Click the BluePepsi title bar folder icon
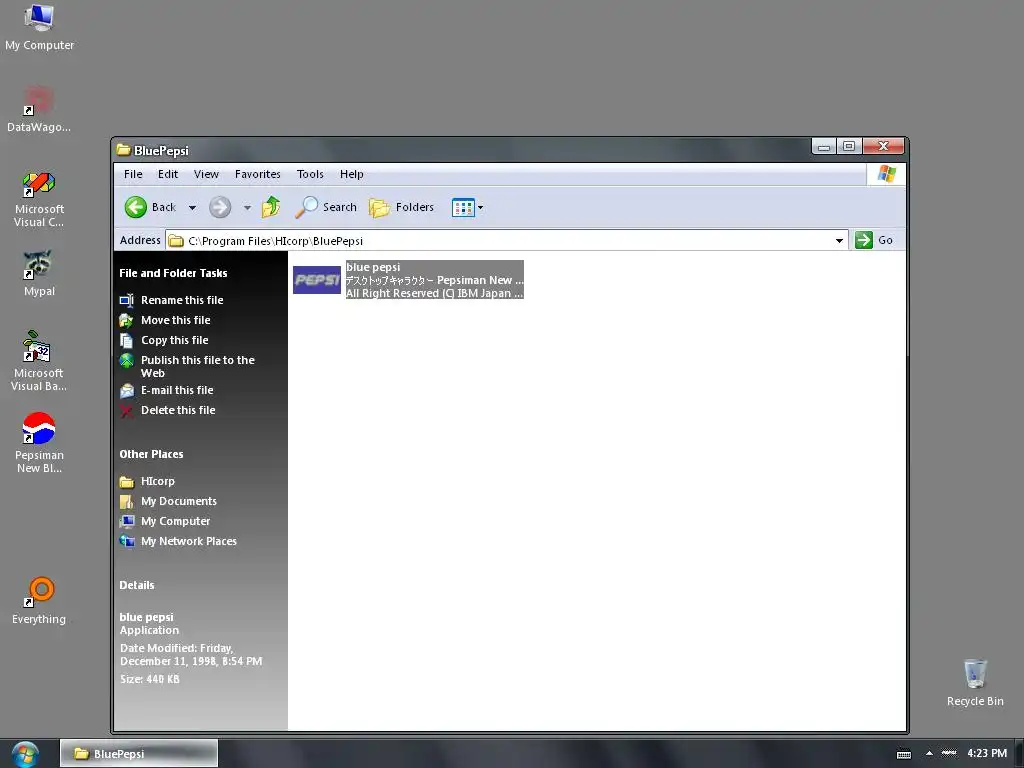Screen dimensions: 1024x768 click(123, 150)
